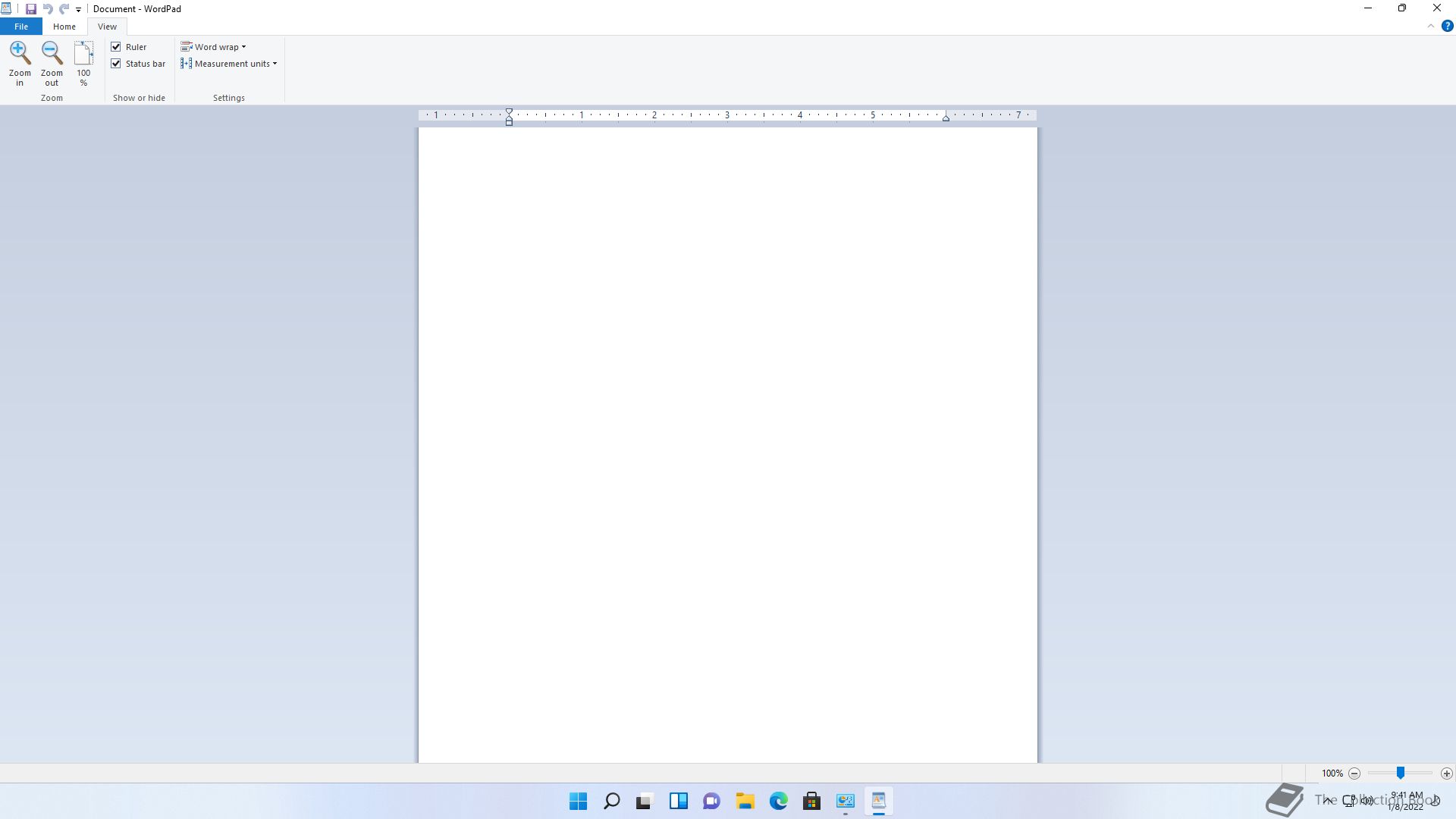
Task: Click the status bar zoom-out minus button
Action: (x=1354, y=773)
